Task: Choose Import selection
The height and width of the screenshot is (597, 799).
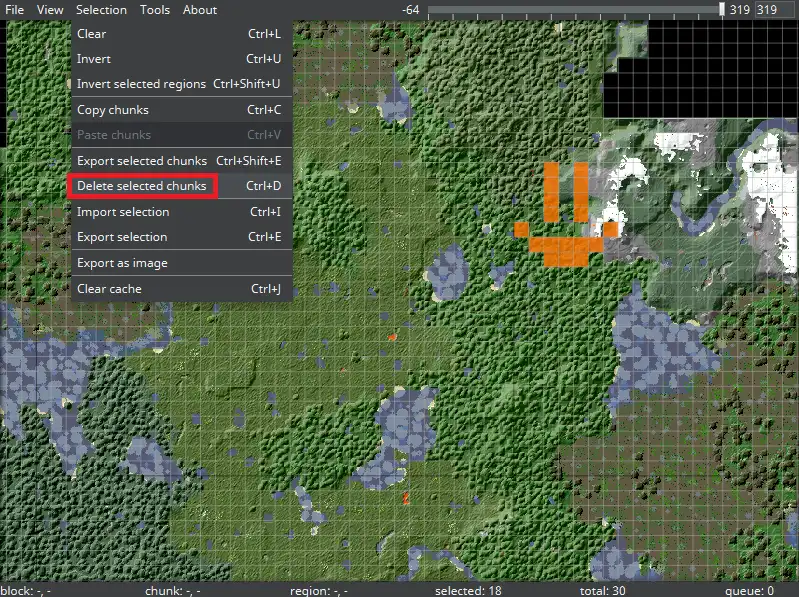Action: [181, 211]
